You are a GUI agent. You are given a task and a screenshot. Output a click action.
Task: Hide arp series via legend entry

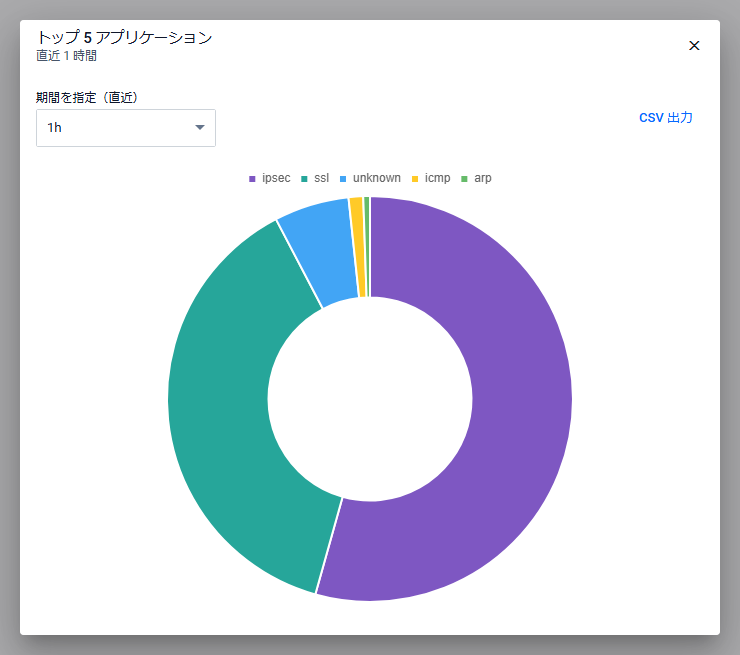(483, 178)
